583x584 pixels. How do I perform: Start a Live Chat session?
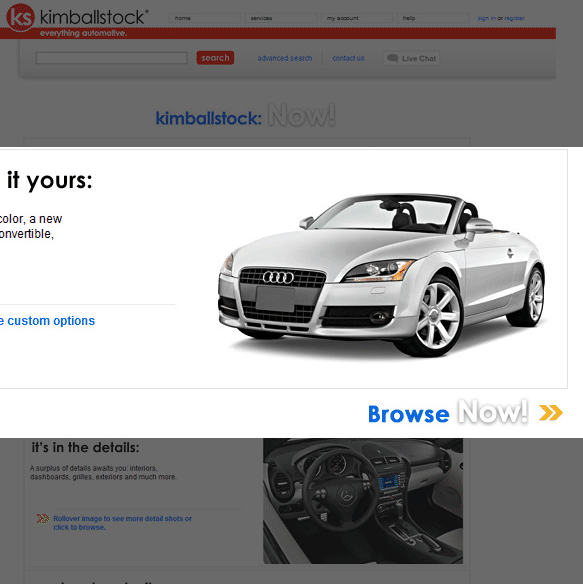click(x=411, y=58)
